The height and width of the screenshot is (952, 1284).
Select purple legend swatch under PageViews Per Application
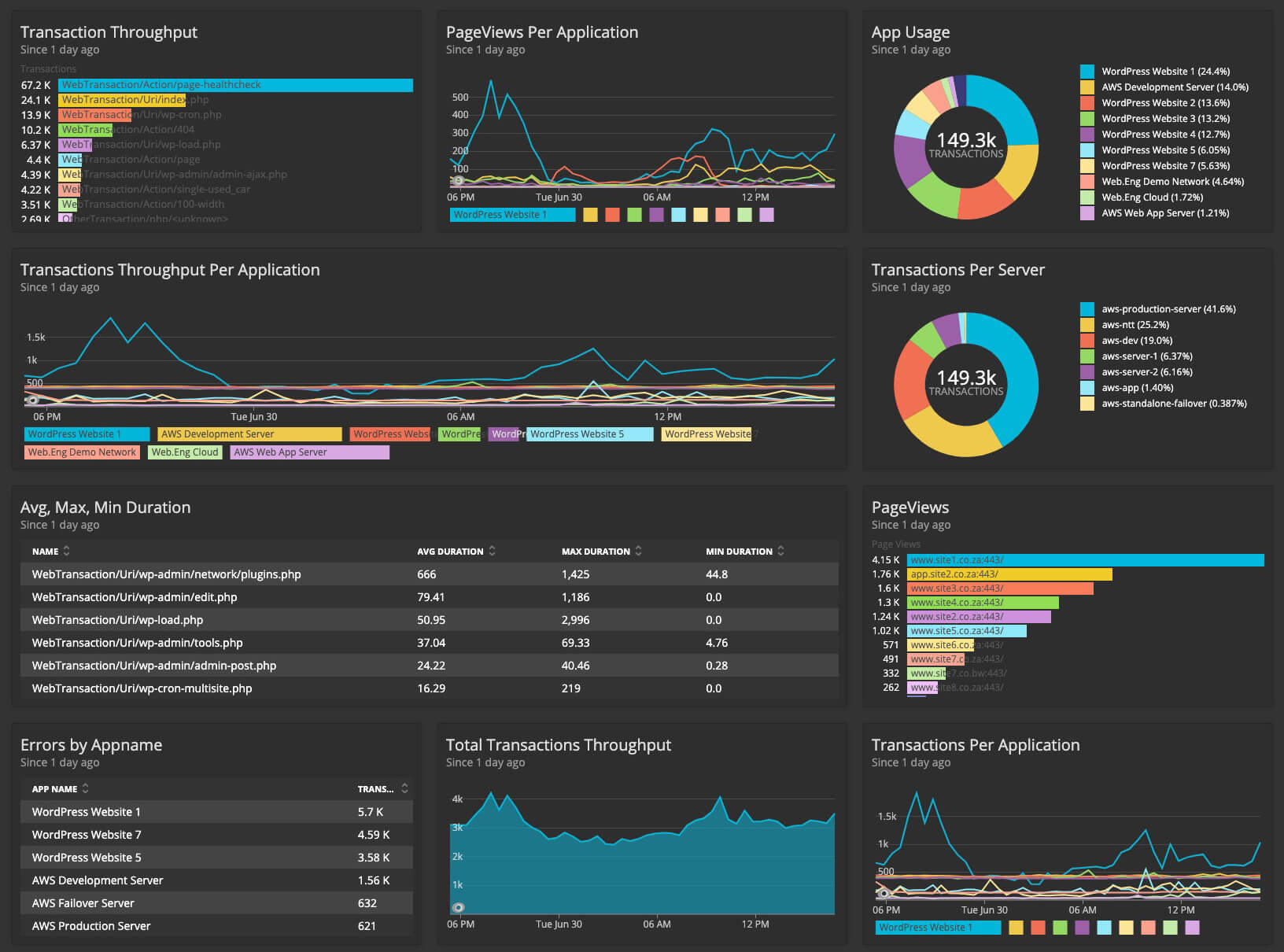pos(656,215)
